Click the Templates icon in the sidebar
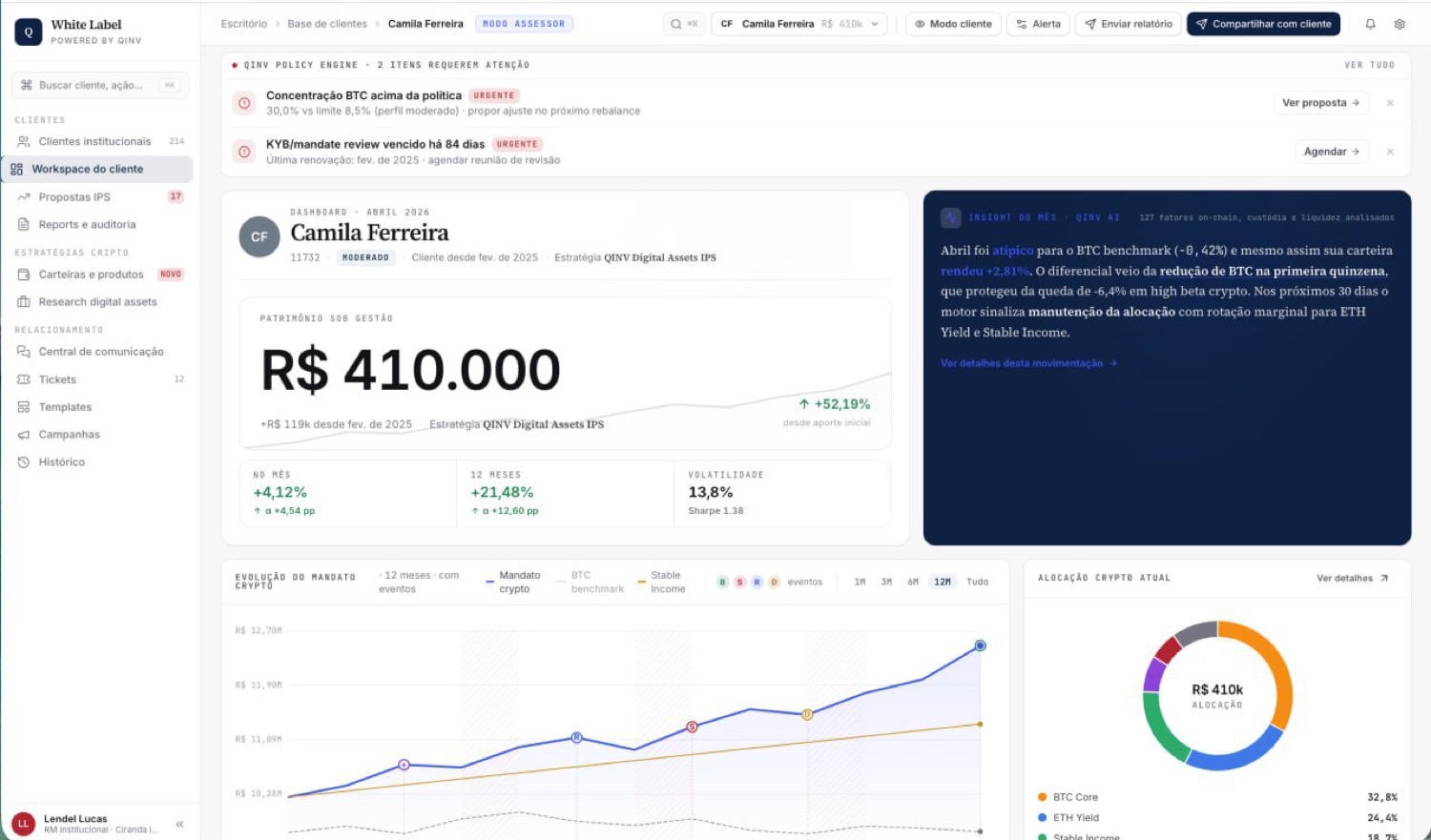This screenshot has height=840, width=1431. [x=24, y=407]
